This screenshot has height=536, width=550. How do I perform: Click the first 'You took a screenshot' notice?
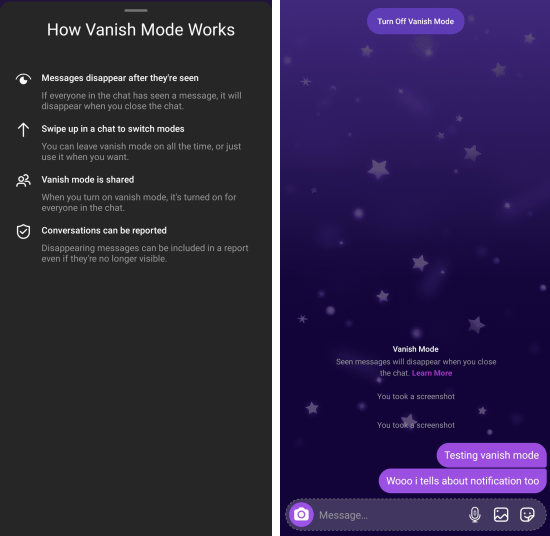416,396
